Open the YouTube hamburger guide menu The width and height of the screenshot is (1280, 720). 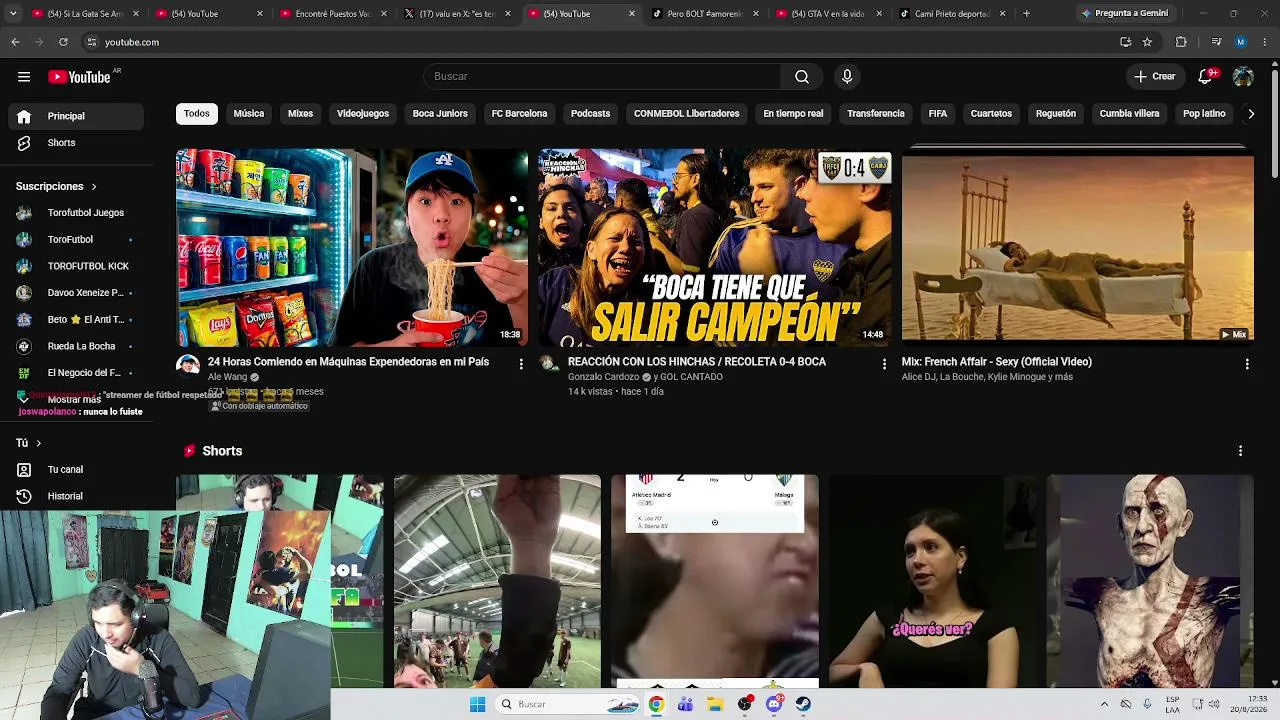click(24, 77)
